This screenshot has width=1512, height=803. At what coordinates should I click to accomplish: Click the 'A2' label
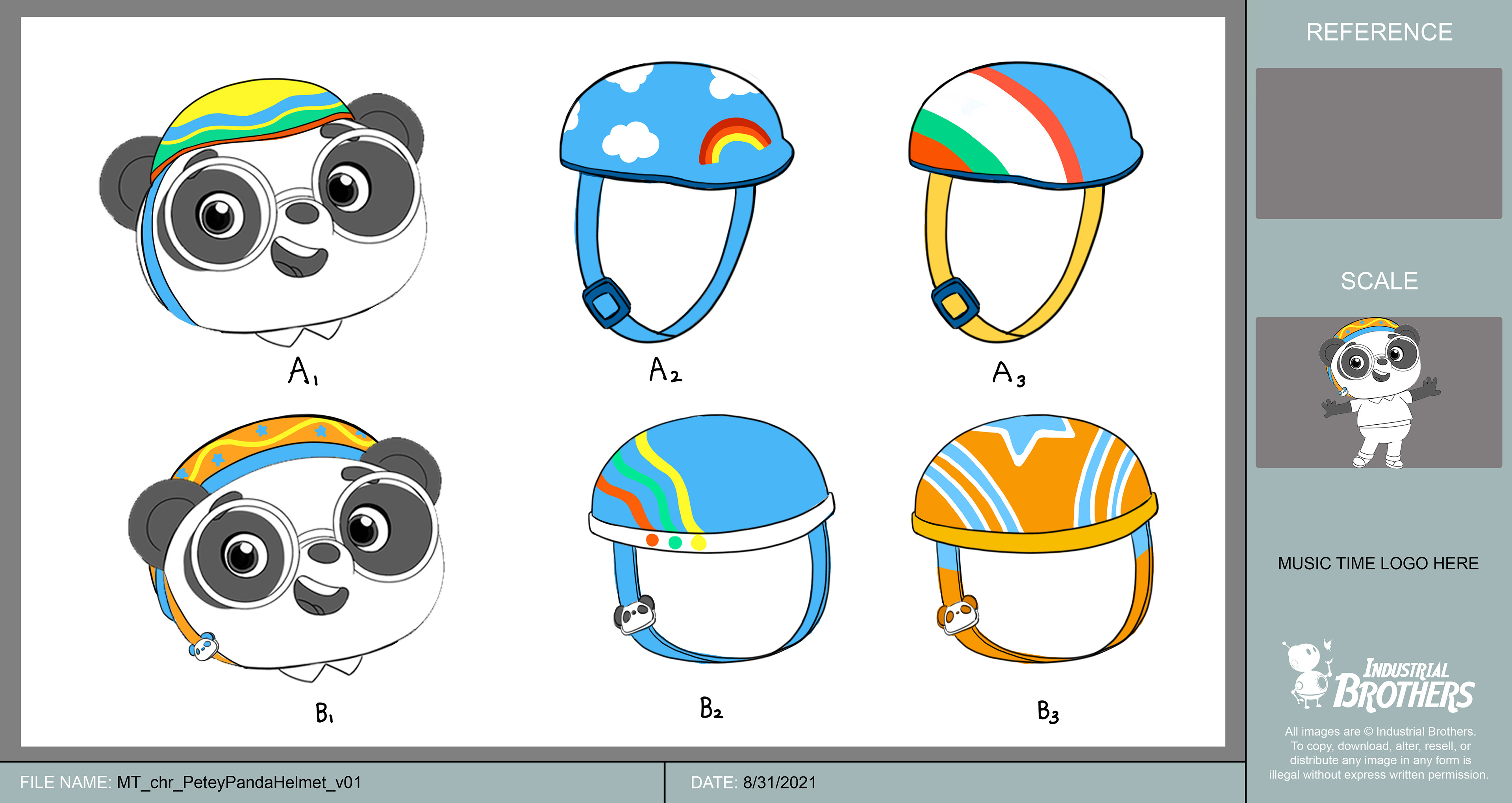coord(665,370)
